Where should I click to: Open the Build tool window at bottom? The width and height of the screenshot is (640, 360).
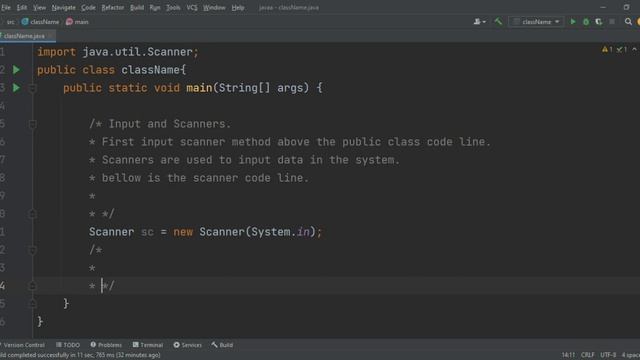click(x=222, y=345)
